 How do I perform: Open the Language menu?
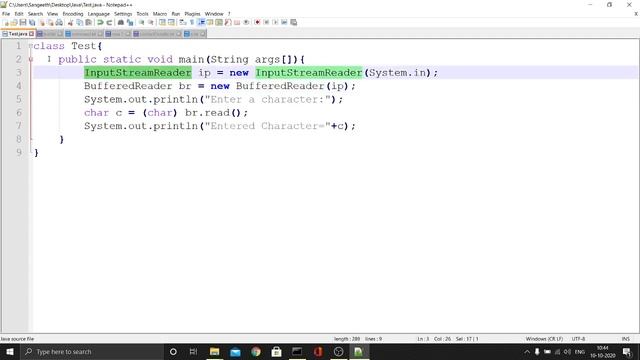[98, 14]
